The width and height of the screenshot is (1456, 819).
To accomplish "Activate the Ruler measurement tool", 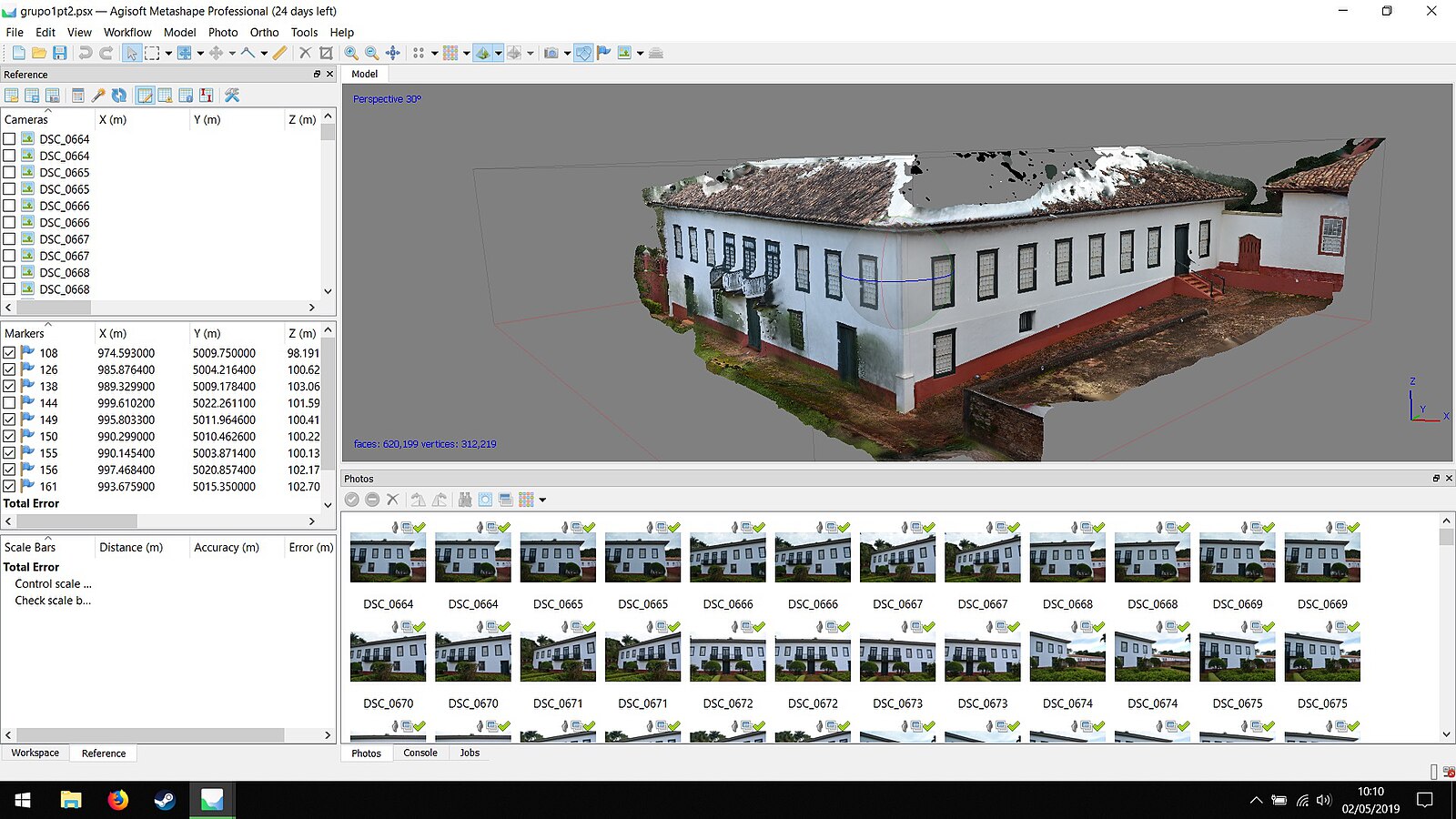I will coord(278,53).
